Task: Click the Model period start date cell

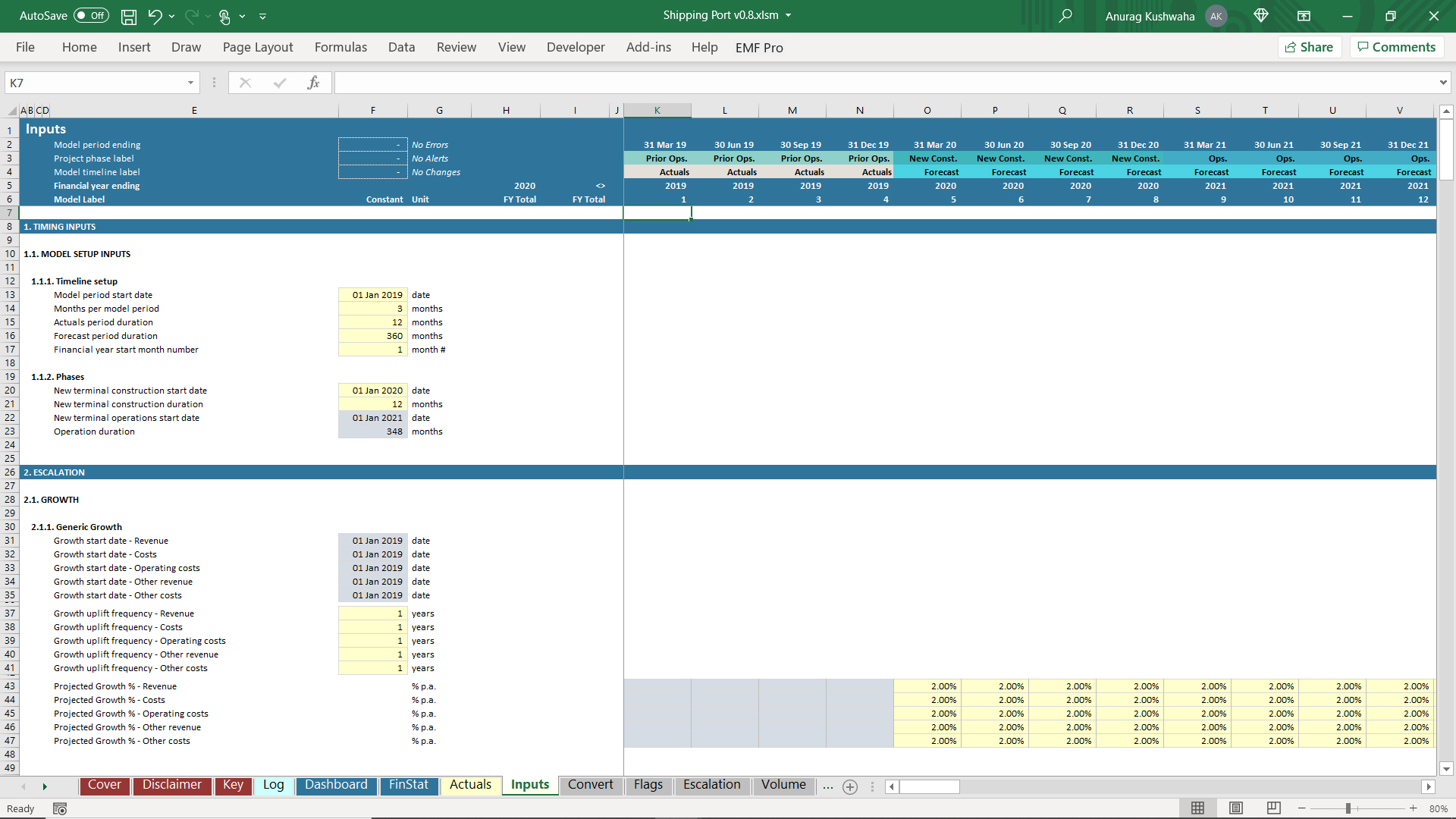Action: tap(373, 295)
